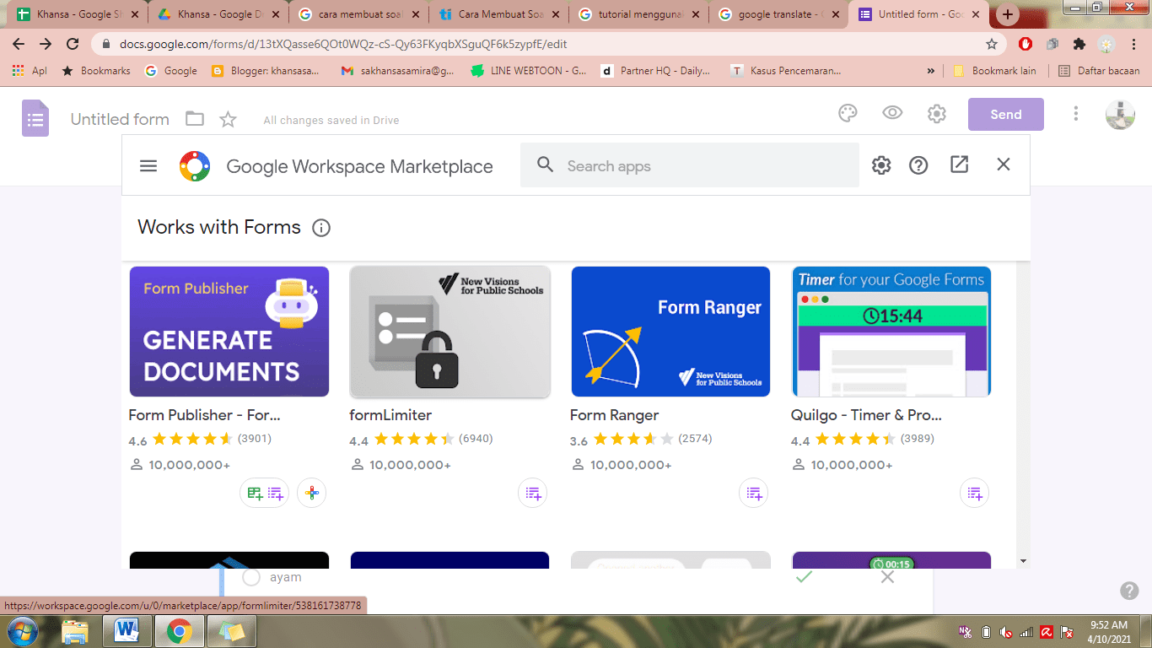Star the Untitled form
The height and width of the screenshot is (648, 1152).
click(228, 119)
